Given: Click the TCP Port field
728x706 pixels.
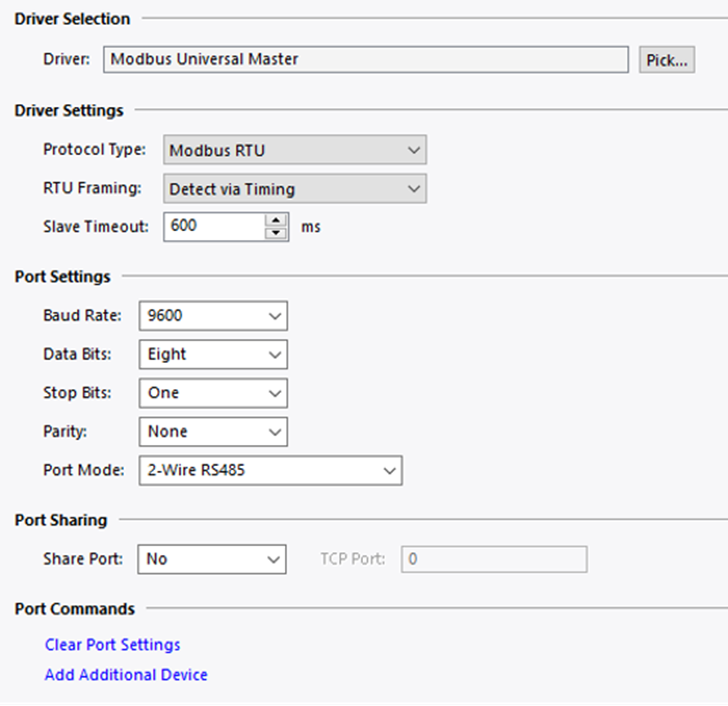Looking at the screenshot, I should coord(494,559).
